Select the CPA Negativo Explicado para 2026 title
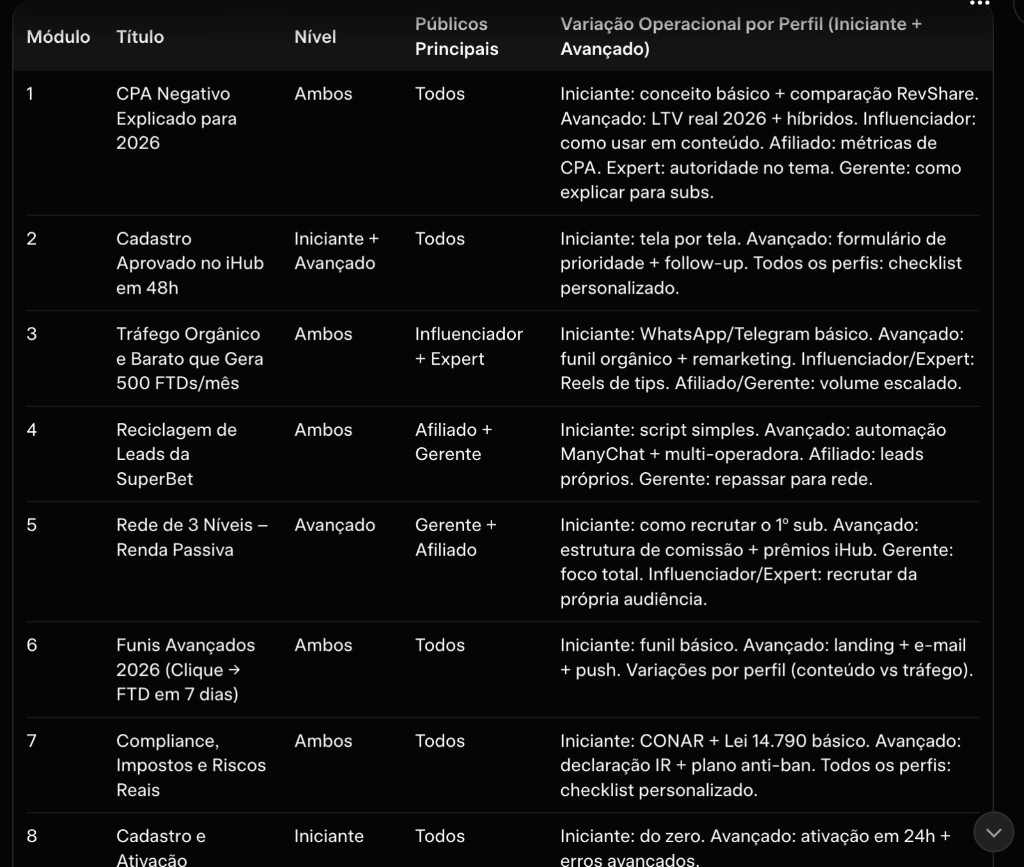Image resolution: width=1024 pixels, height=867 pixels. pos(173,118)
